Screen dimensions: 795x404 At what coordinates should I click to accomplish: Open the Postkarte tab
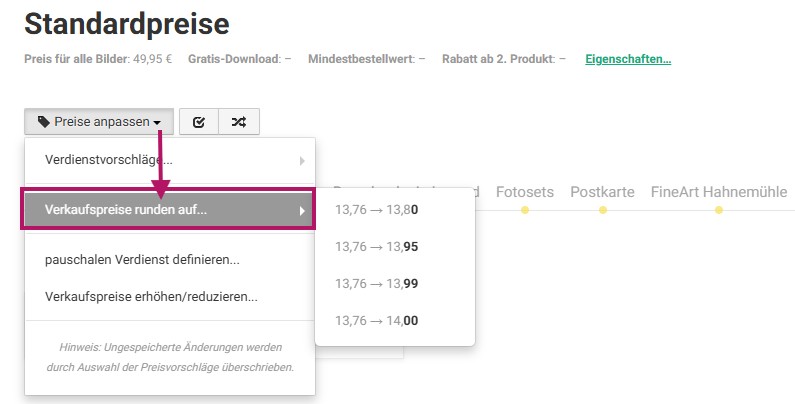pos(602,191)
